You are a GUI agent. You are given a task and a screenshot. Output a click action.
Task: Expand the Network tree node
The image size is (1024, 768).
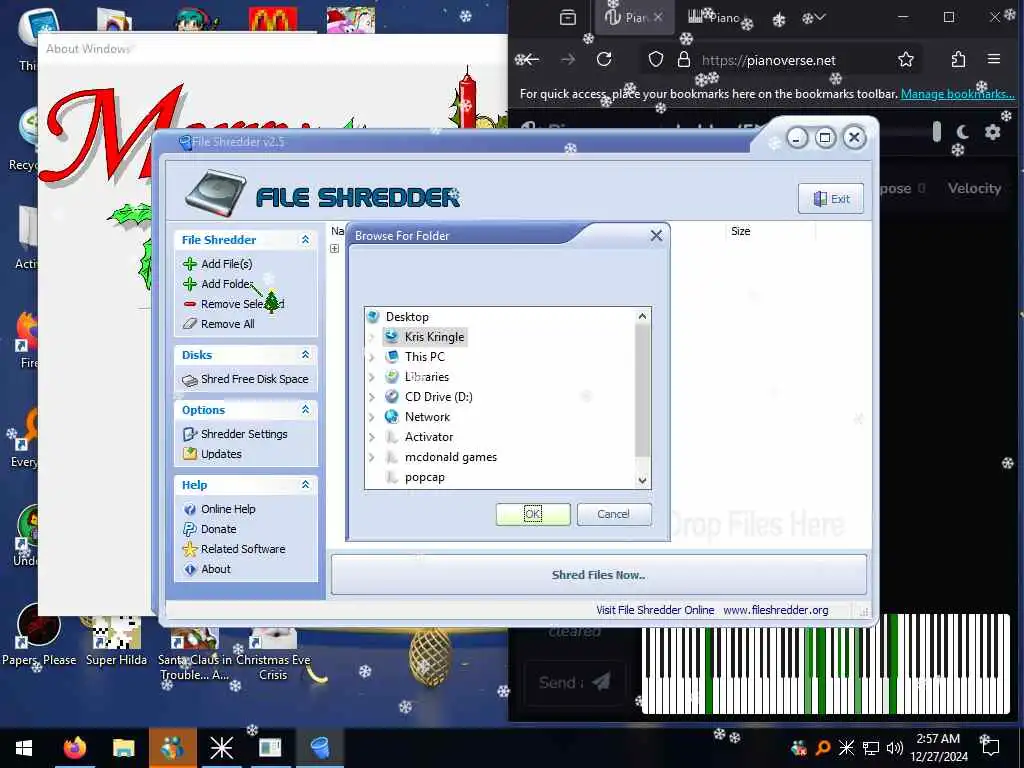coord(372,417)
